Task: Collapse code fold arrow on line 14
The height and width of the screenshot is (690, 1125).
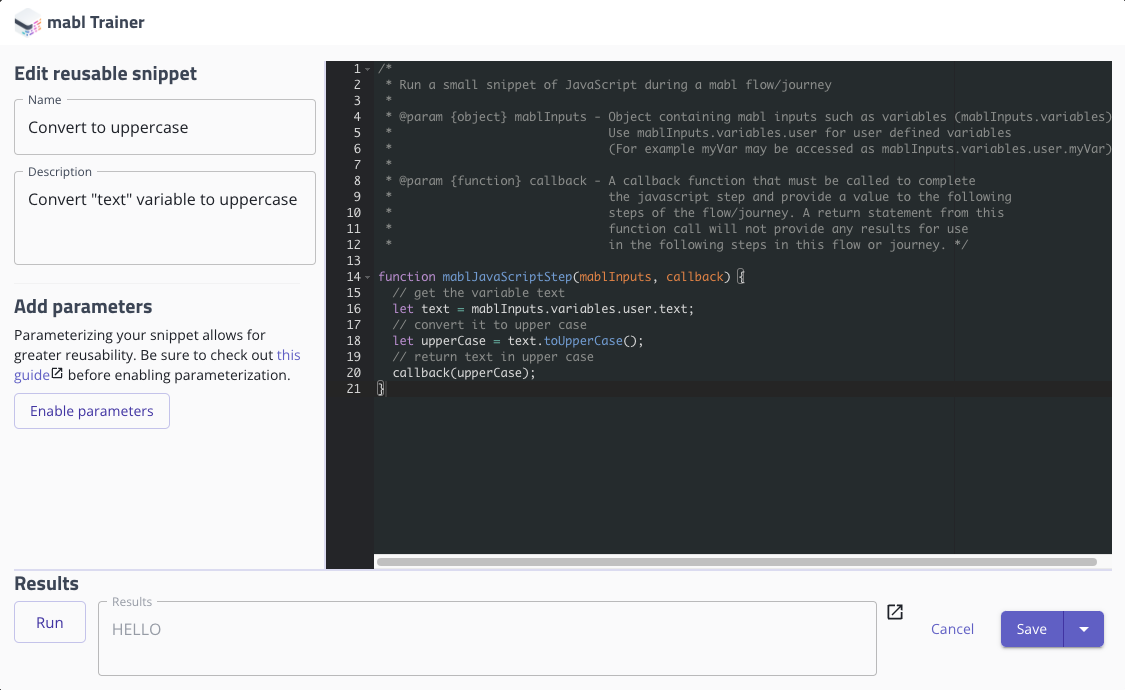Action: pyautogui.click(x=367, y=278)
